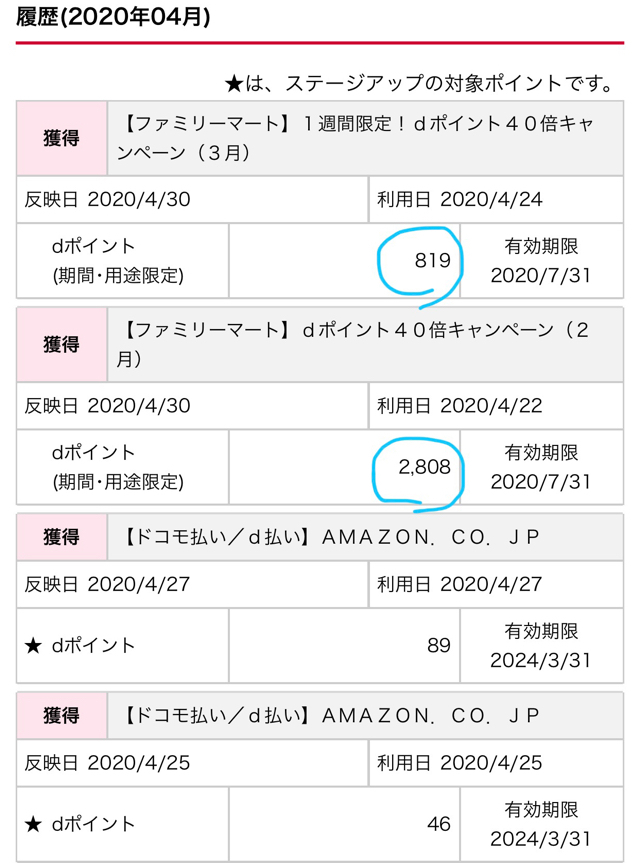
Task: Click 有効期限 2024/3/31 in the 89-point row
Action: [541, 646]
